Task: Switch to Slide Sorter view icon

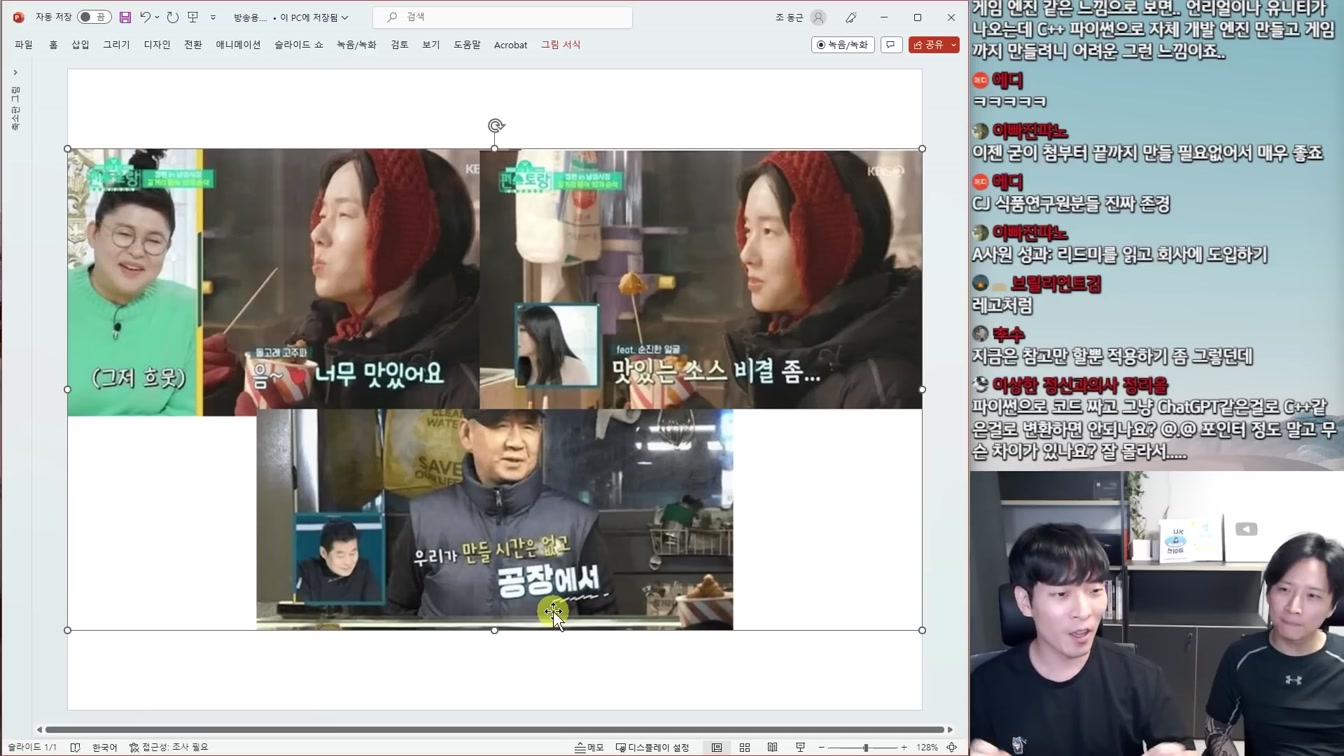Action: [745, 747]
